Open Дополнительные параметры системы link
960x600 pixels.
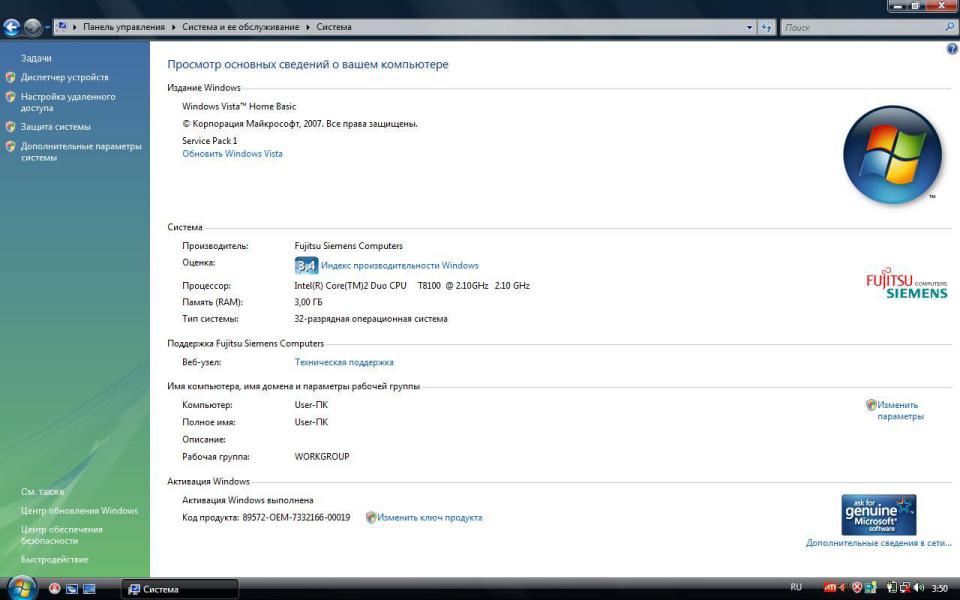tap(81, 152)
